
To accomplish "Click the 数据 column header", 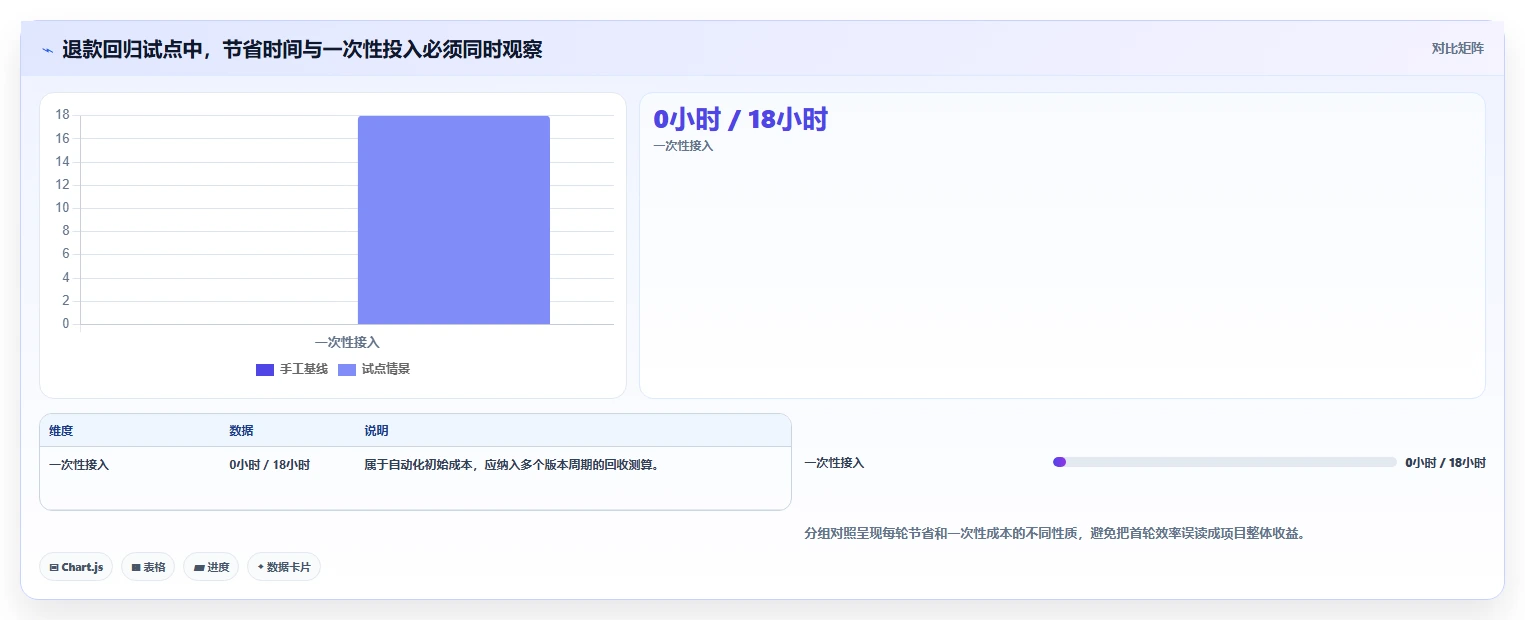I will [241, 431].
